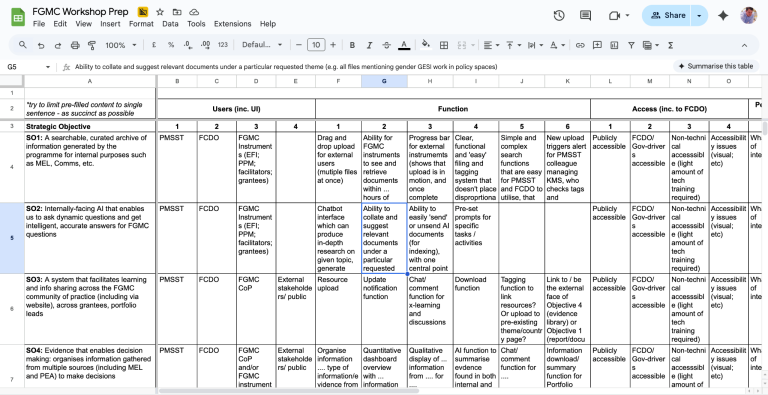Open the Edit menu
Screen dimensions: 768x395
coord(60,24)
